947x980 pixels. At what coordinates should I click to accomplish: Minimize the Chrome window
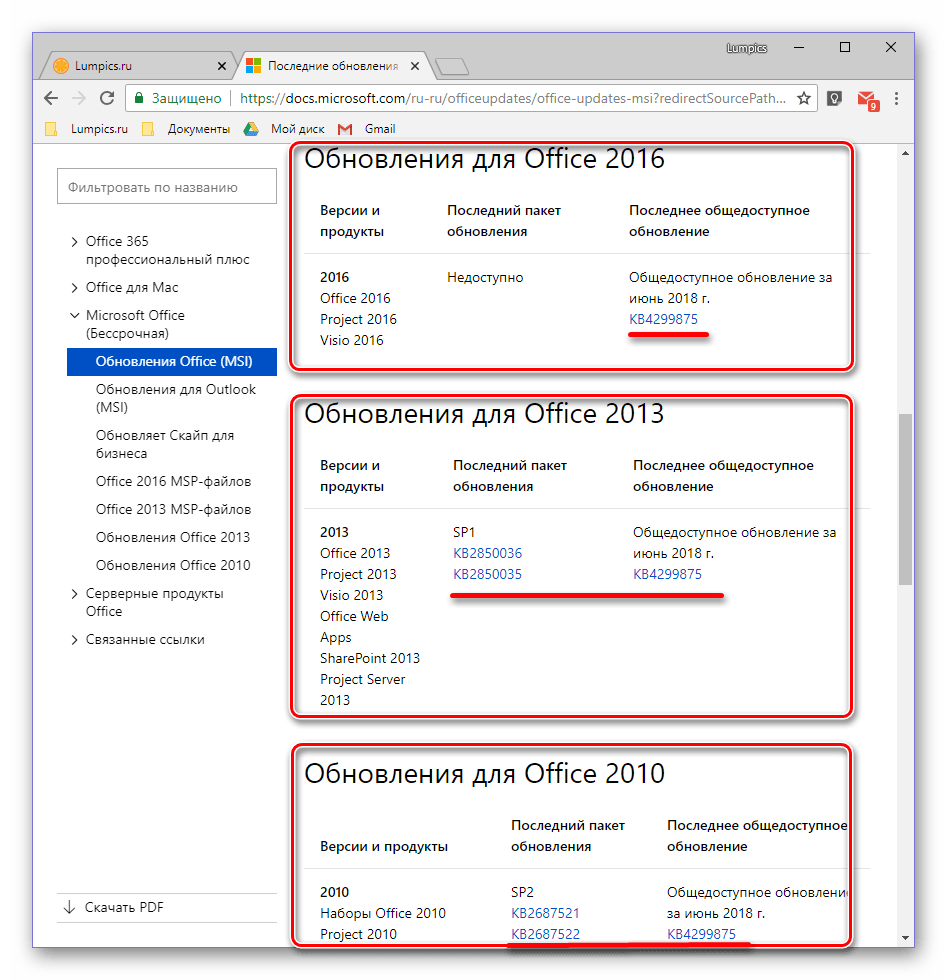click(799, 48)
